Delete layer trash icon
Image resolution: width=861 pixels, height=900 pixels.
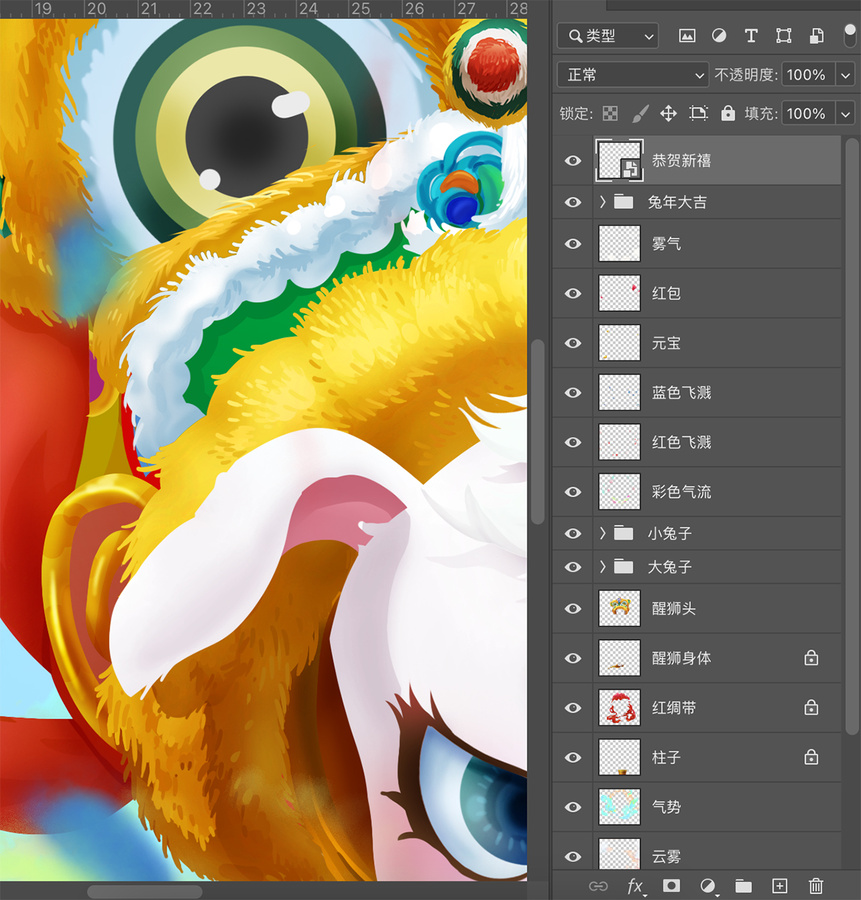(x=816, y=886)
